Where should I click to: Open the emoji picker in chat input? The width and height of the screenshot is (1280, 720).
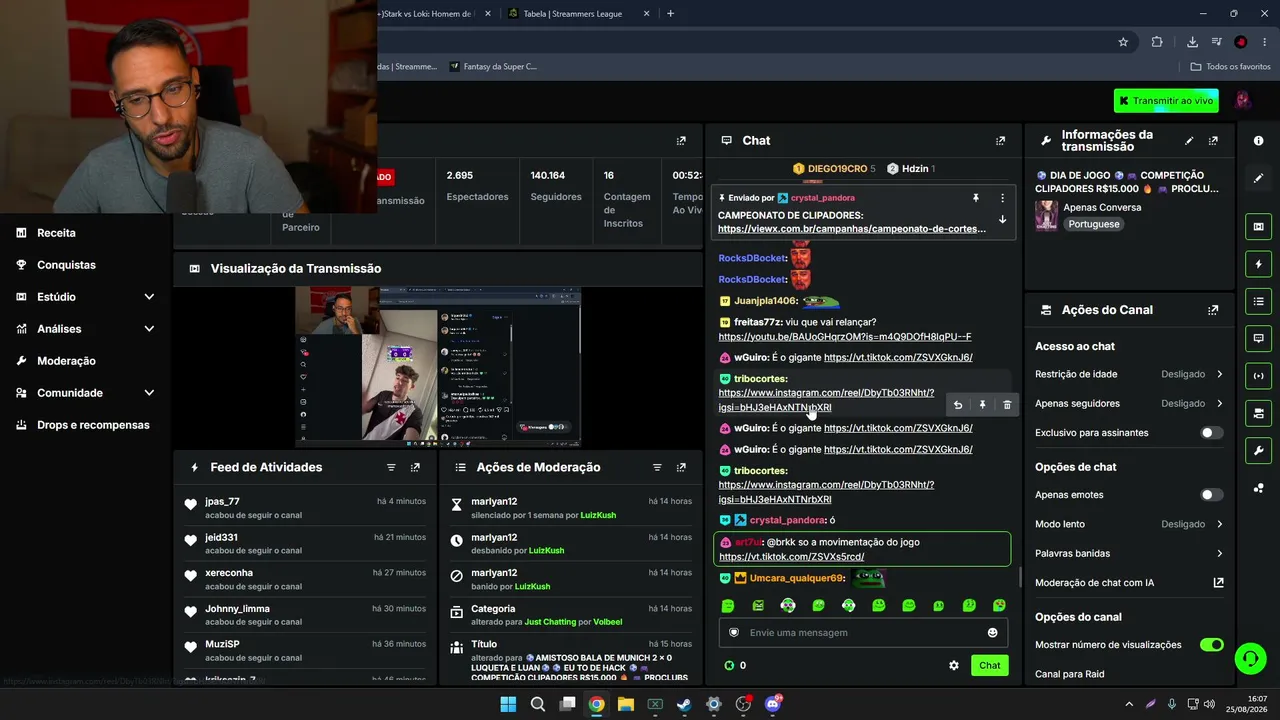[992, 633]
